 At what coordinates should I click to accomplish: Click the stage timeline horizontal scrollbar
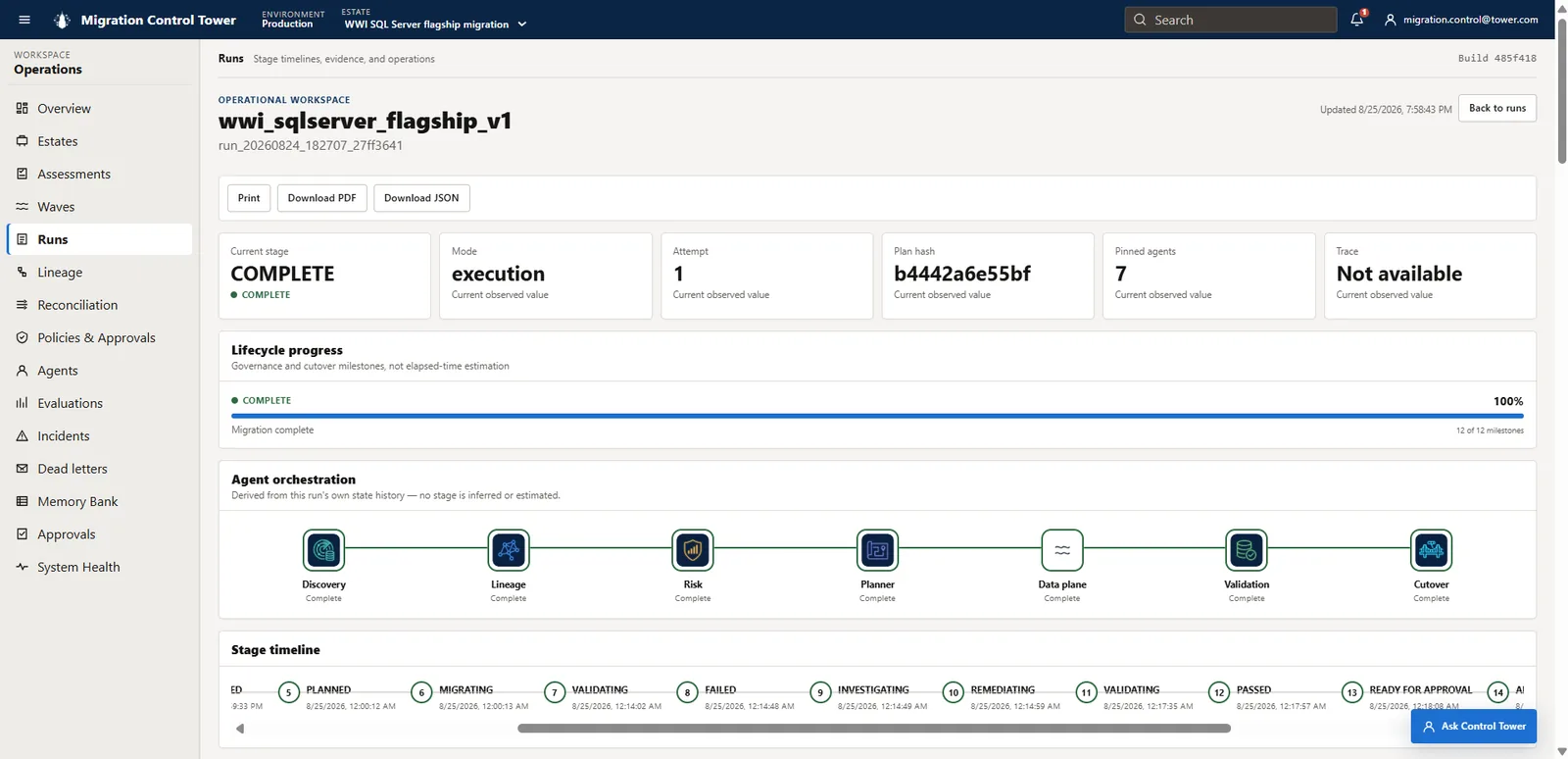874,729
